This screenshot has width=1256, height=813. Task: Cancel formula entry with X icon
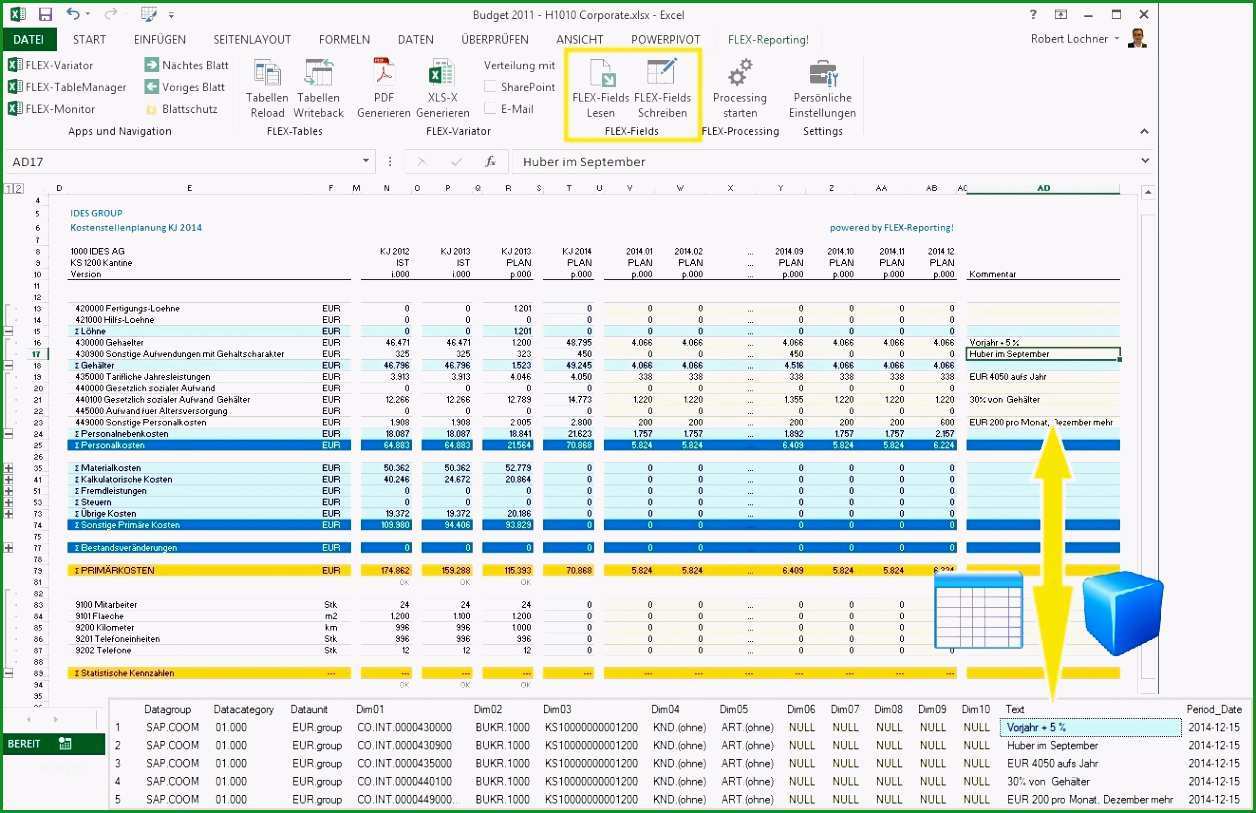click(x=422, y=162)
